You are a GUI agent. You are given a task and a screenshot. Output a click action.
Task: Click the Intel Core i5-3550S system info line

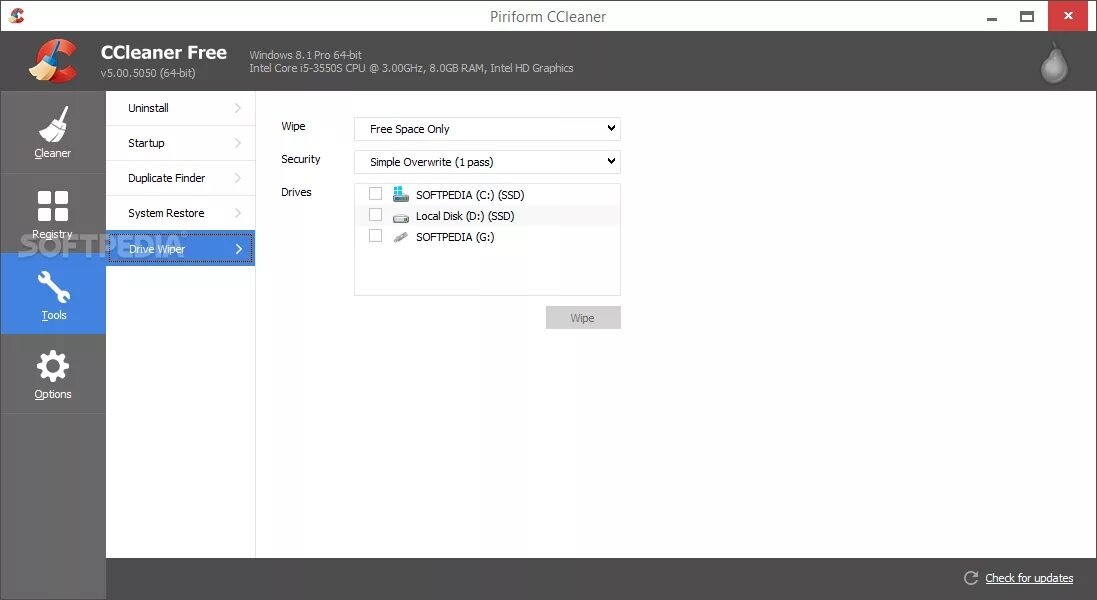pyautogui.click(x=411, y=68)
